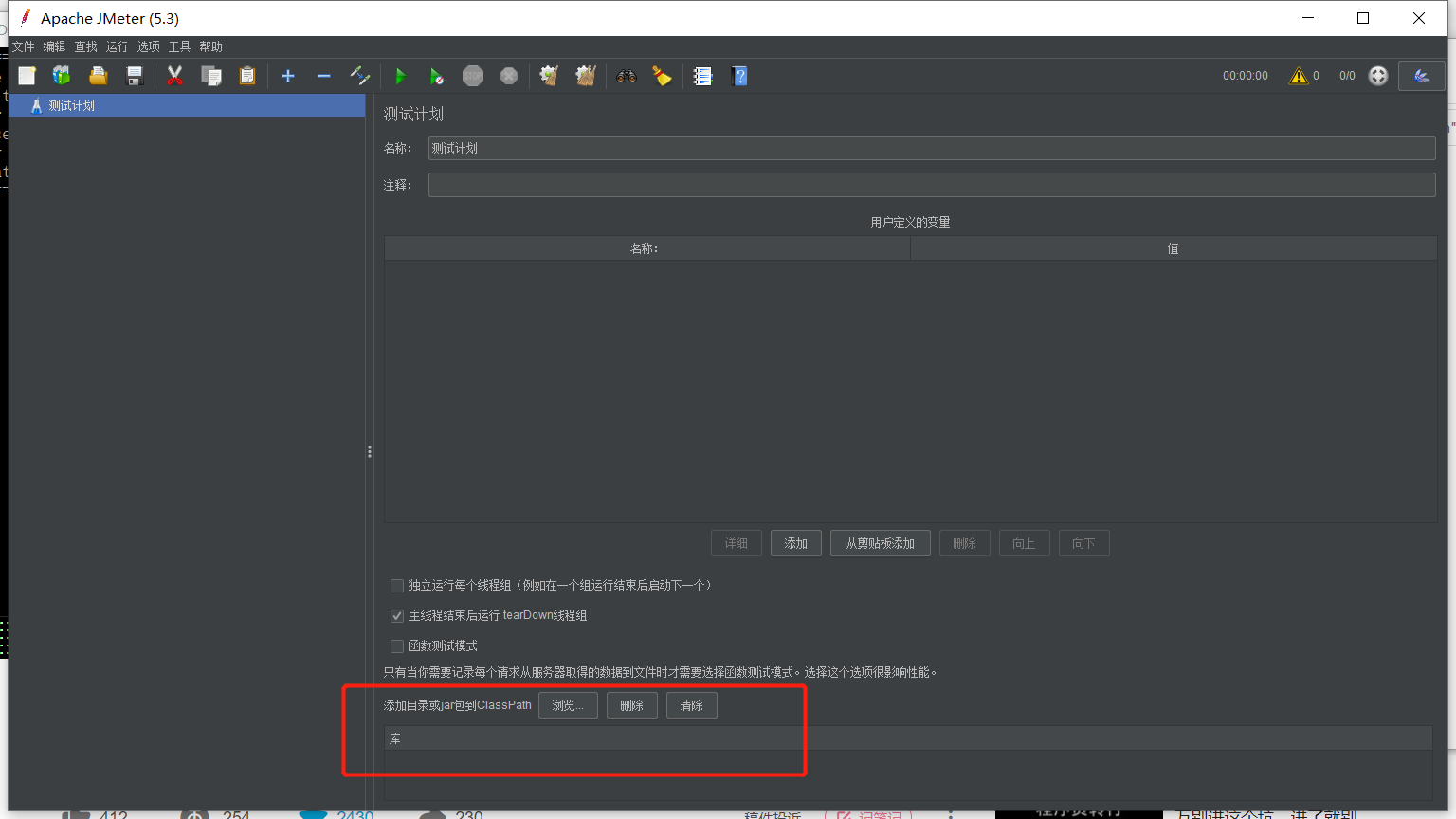Start the test with green play icon
This screenshot has width=1456, height=819.
click(400, 76)
